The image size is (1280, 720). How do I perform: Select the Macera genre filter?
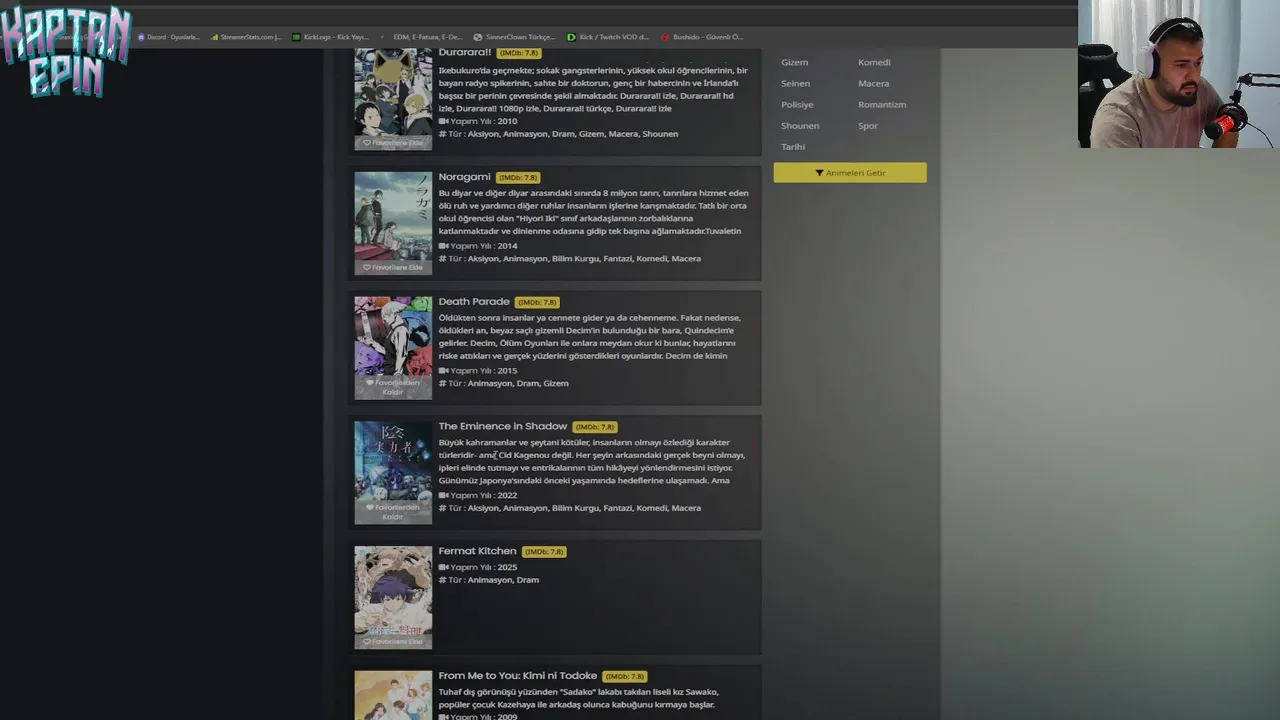click(873, 83)
